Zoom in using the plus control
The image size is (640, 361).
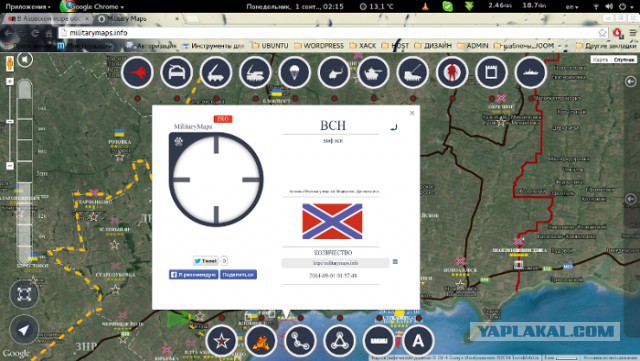pyautogui.click(x=10, y=82)
